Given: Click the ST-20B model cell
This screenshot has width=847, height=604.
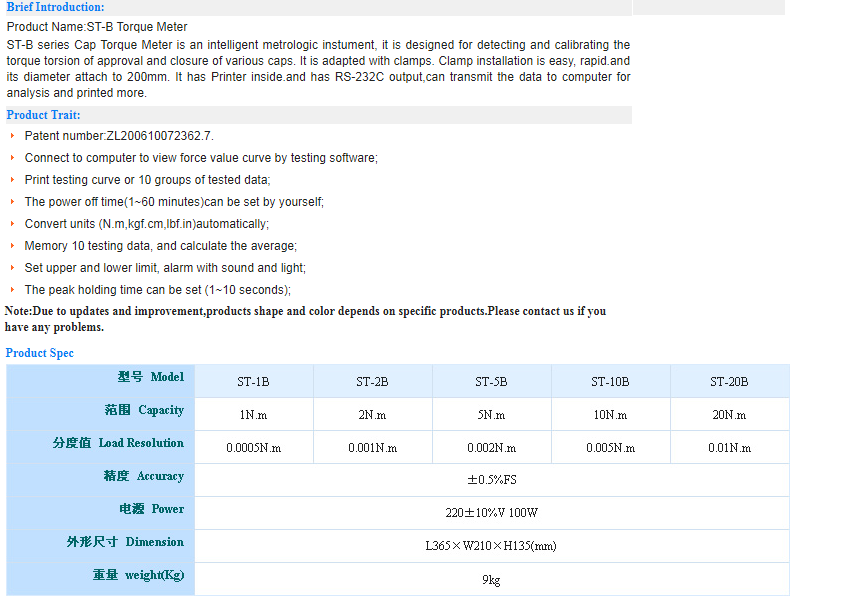Looking at the screenshot, I should pyautogui.click(x=730, y=381).
